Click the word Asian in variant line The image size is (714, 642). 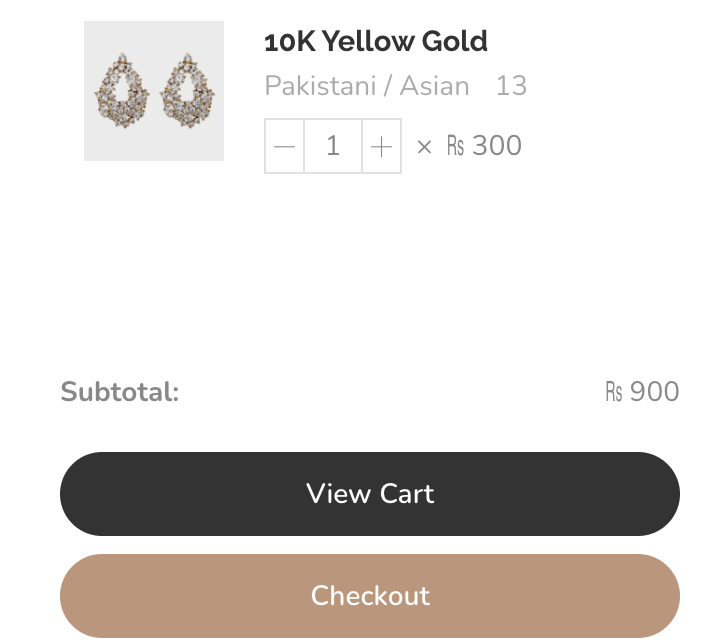[x=434, y=86]
